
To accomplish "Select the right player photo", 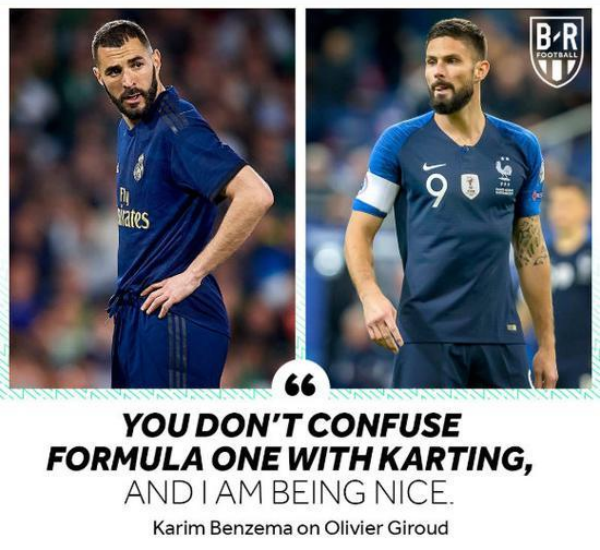I will pos(448,198).
